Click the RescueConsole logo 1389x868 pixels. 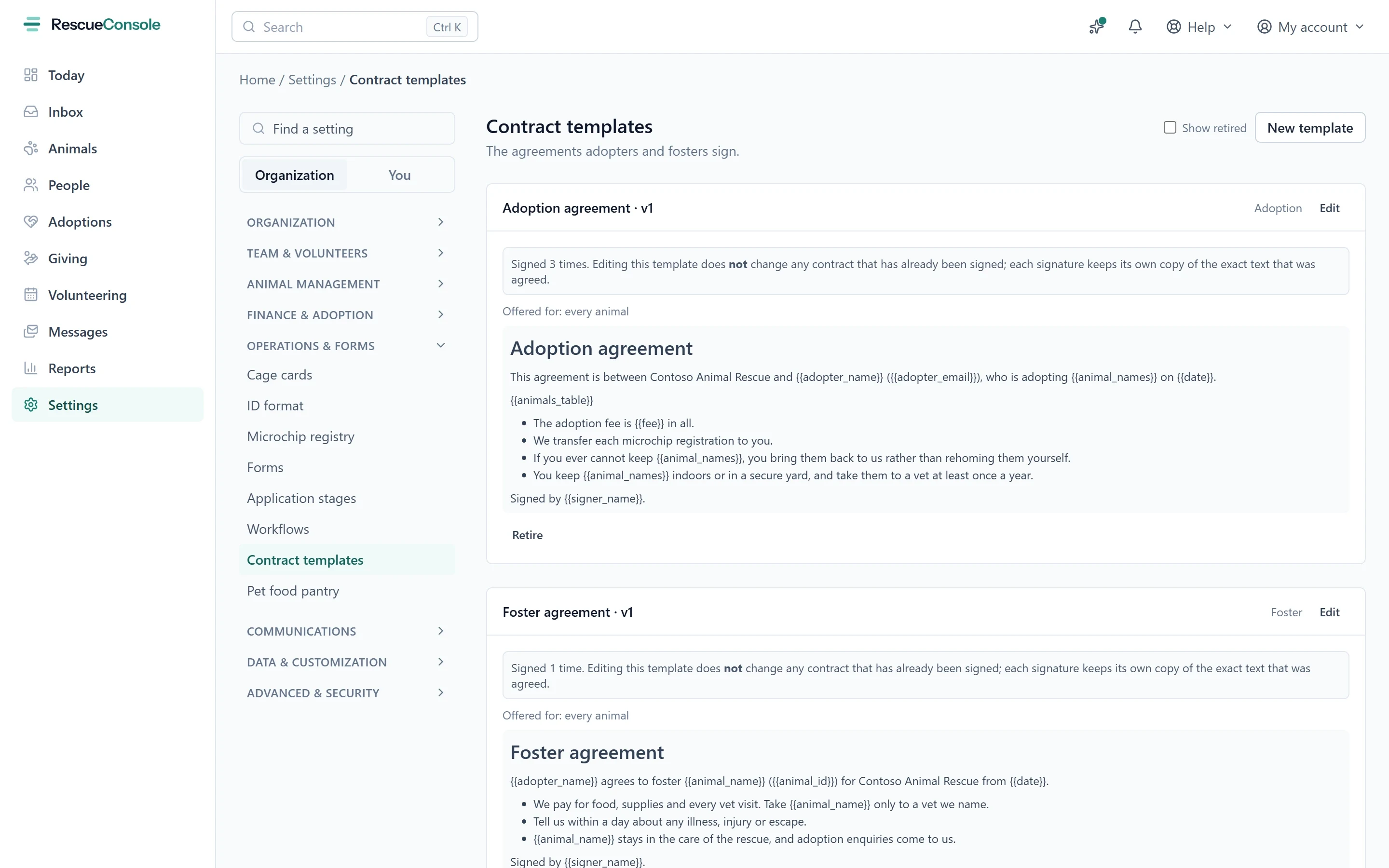pos(92,24)
